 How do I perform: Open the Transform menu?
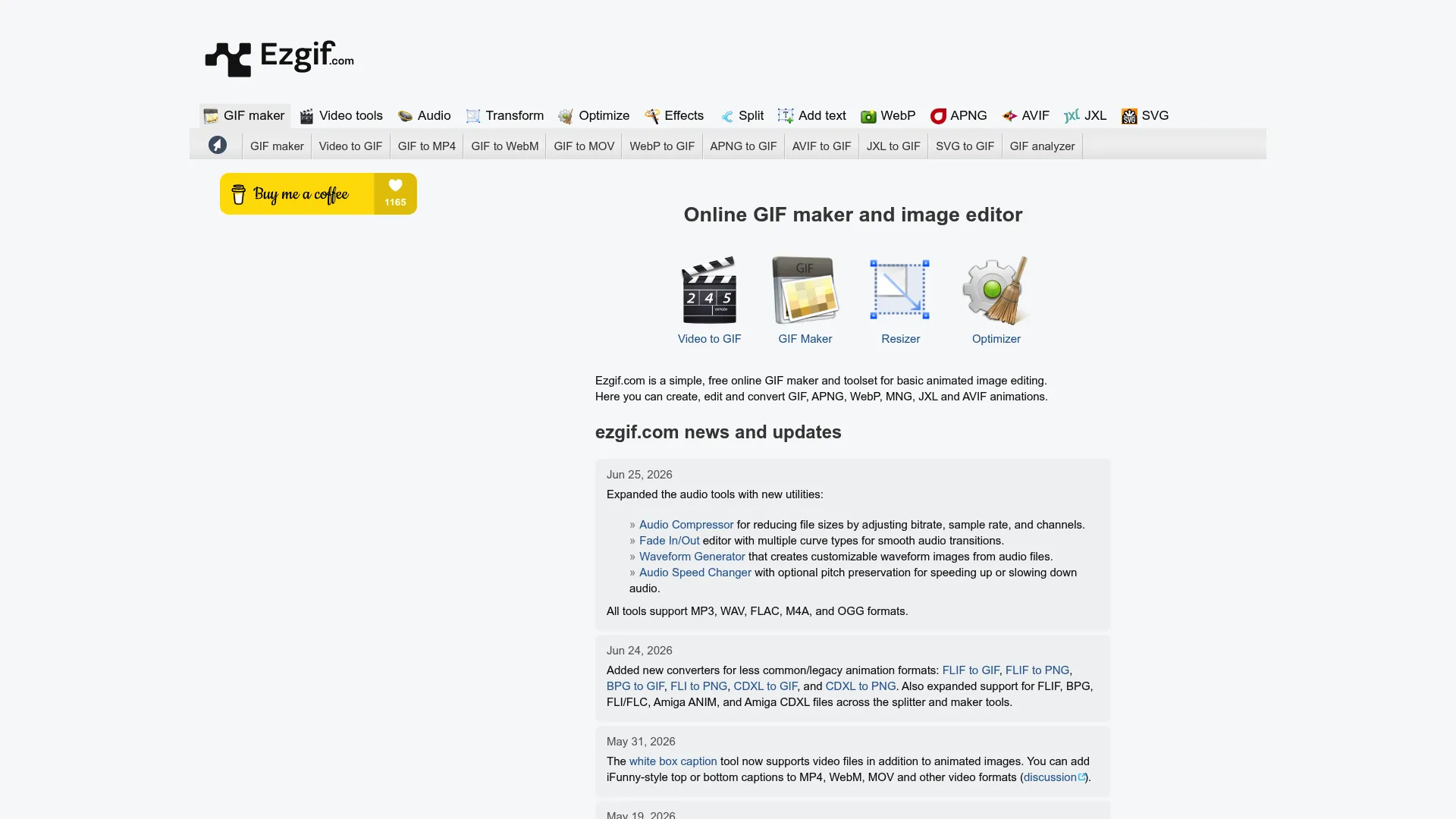(505, 115)
